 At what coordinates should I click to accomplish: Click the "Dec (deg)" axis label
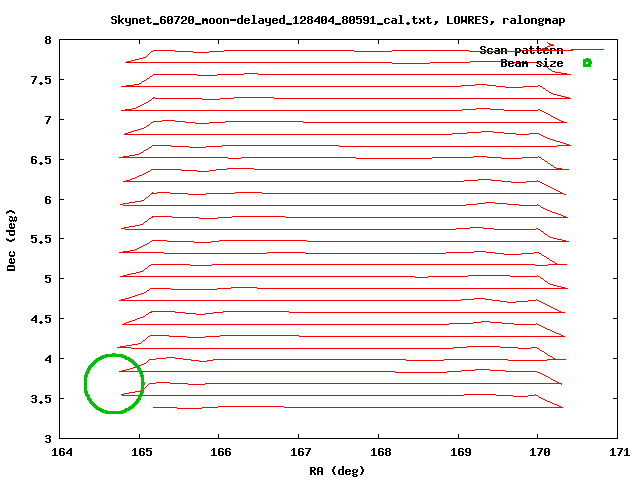pos(11,240)
